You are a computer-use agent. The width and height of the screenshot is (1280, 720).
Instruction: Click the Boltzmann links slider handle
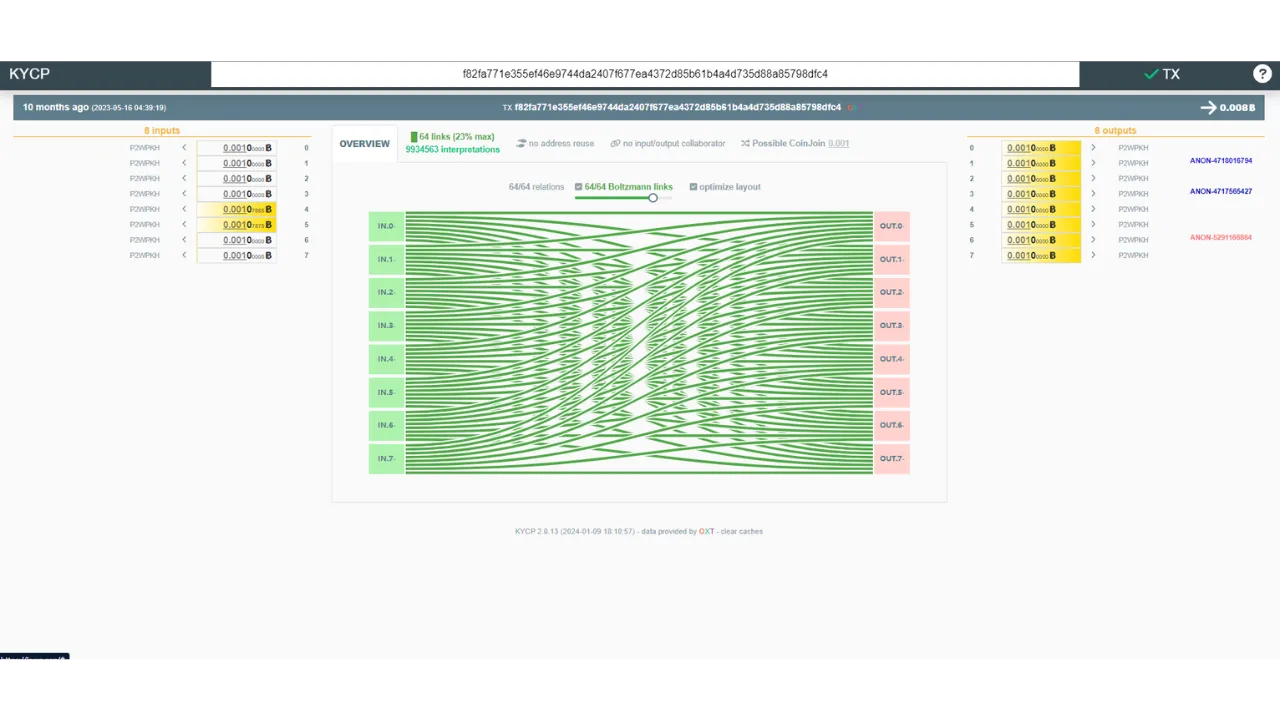coord(653,198)
